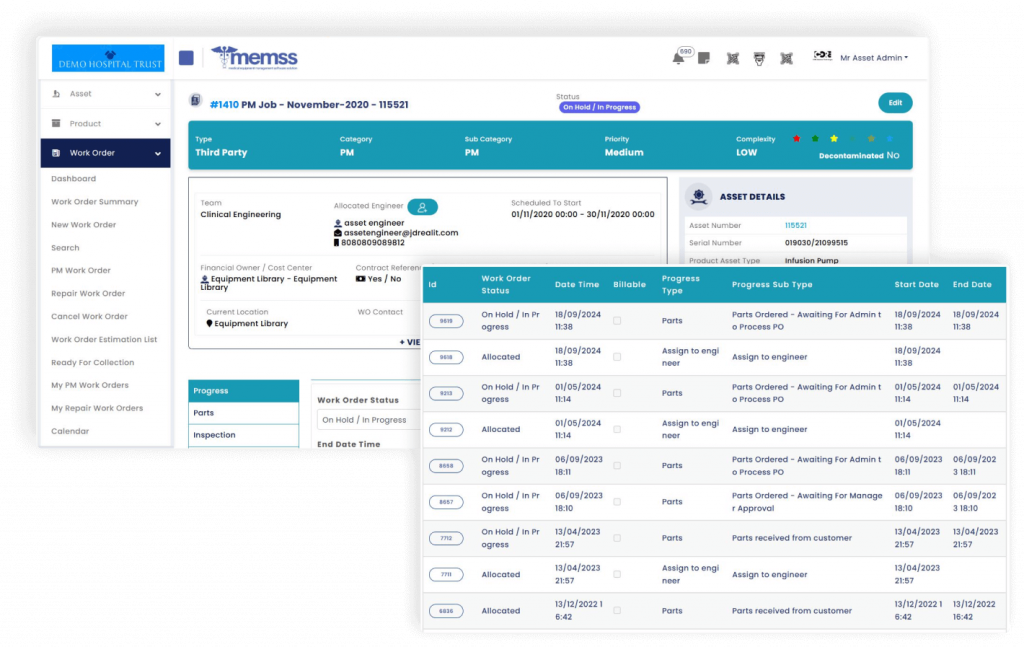Toggle Billable checkbox for row 9618
The width and height of the screenshot is (1024, 647).
[617, 357]
